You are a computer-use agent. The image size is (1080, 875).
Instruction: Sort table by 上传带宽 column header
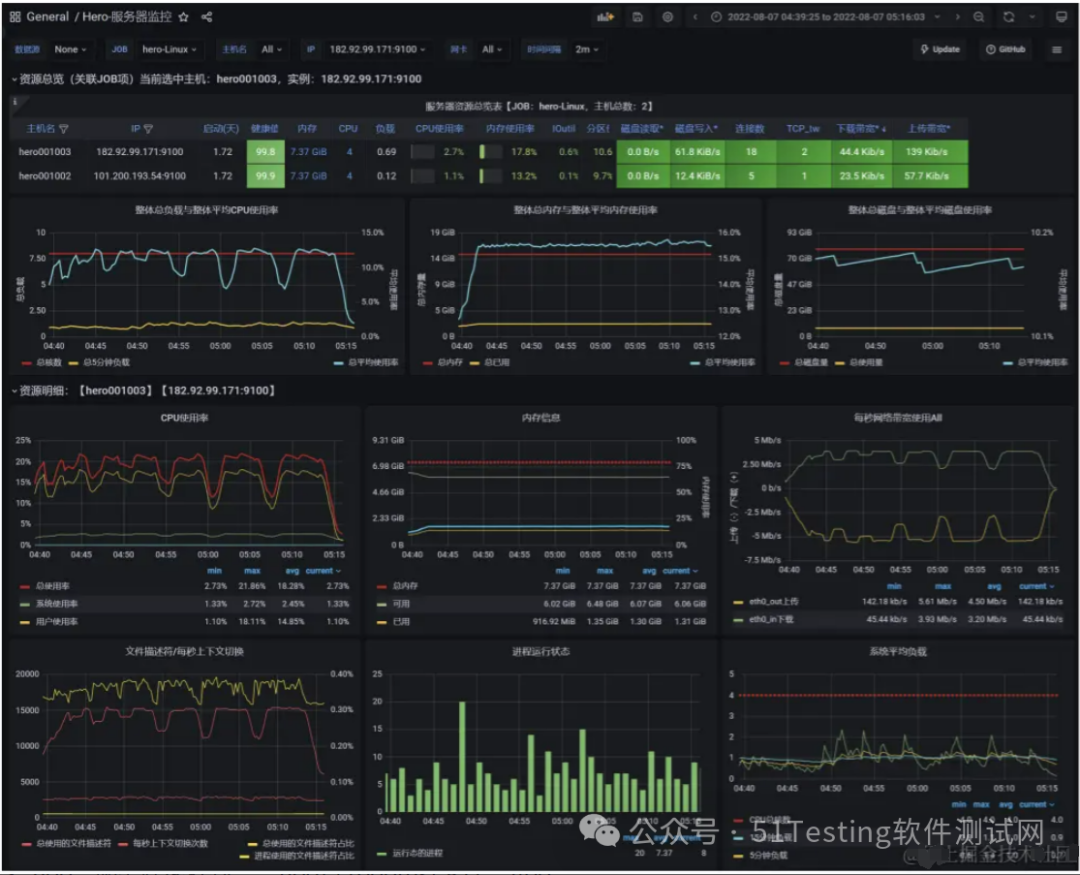928,129
